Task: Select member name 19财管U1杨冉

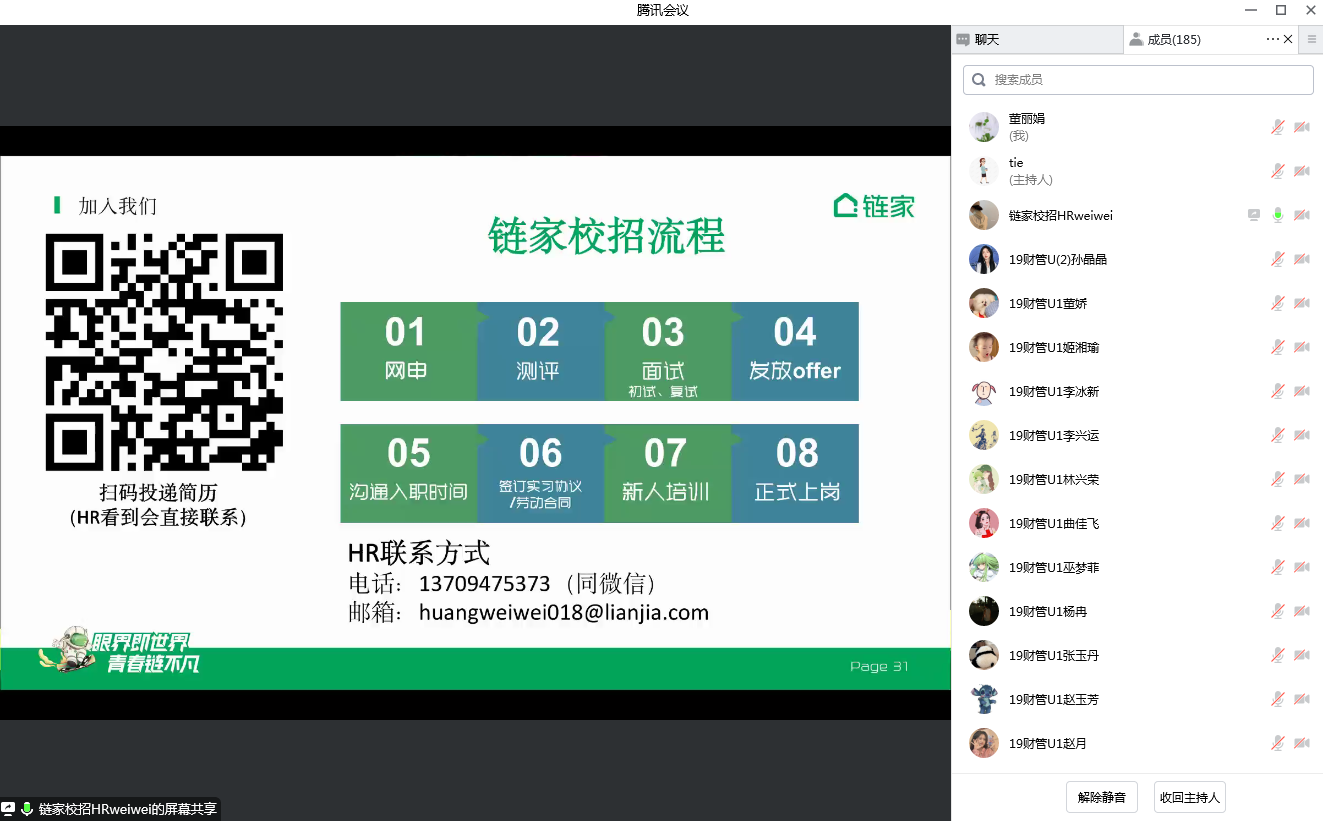Action: click(x=1048, y=611)
